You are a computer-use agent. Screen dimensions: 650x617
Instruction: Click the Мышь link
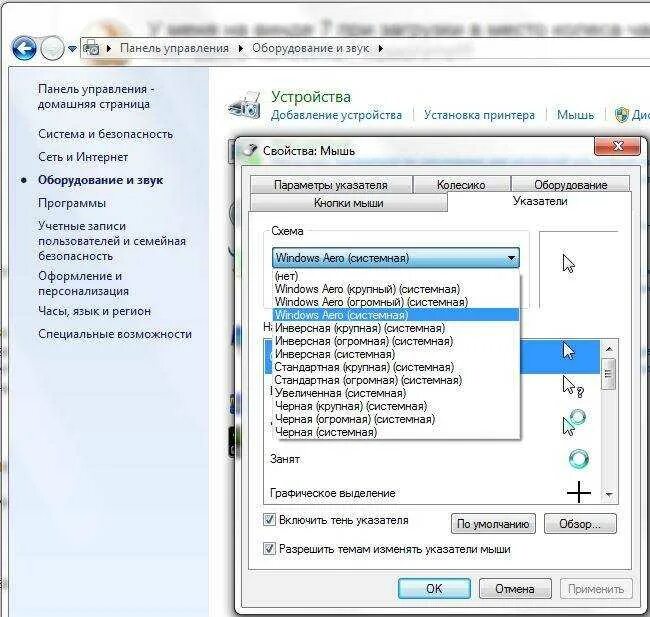coord(575,115)
